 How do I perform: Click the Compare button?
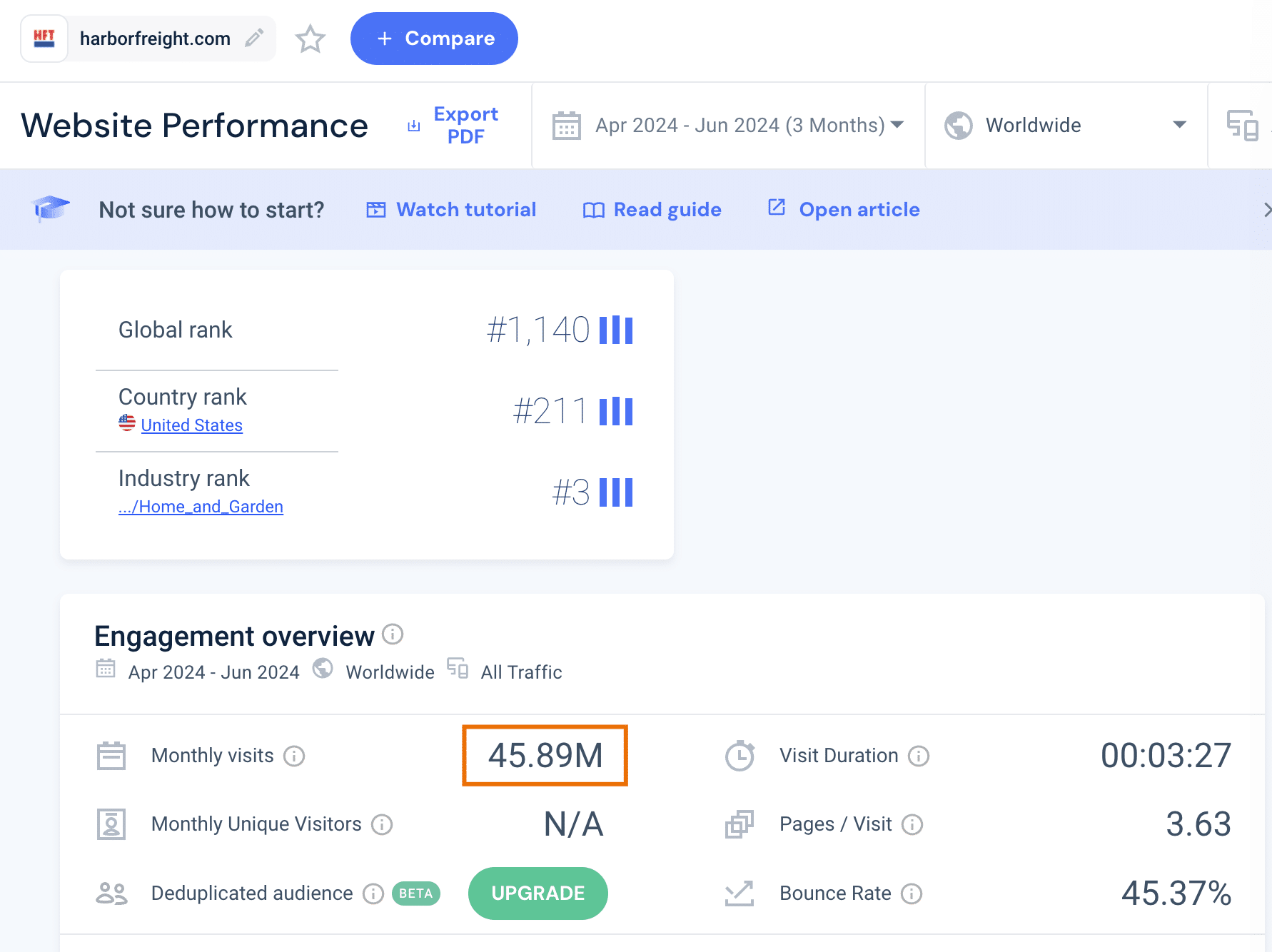tap(434, 39)
